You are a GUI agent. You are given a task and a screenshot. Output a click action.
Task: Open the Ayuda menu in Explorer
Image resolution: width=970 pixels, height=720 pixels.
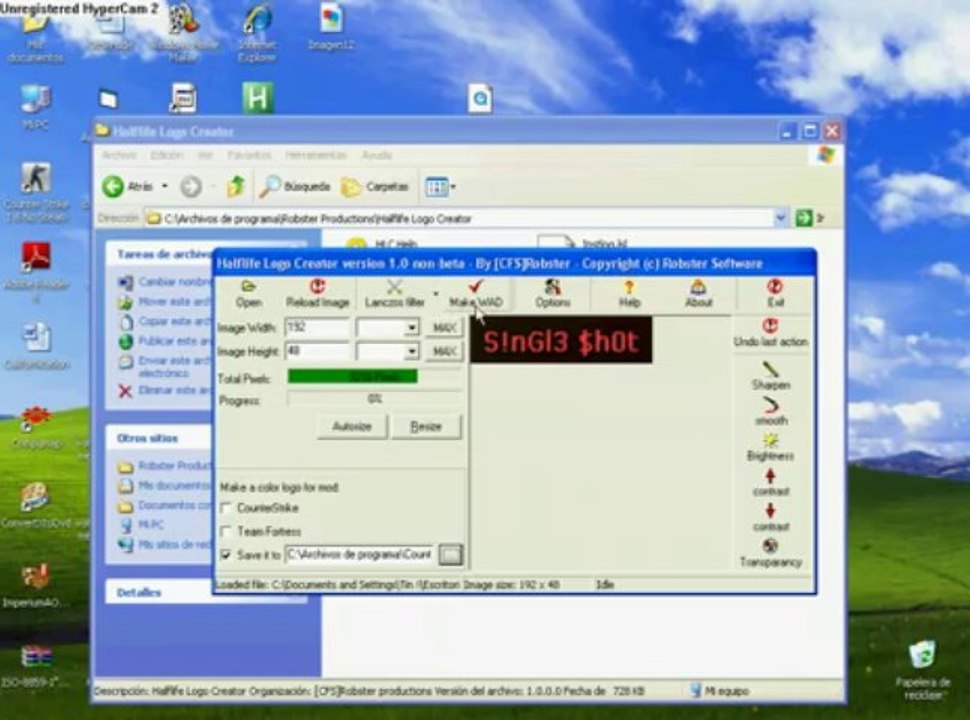[x=377, y=155]
